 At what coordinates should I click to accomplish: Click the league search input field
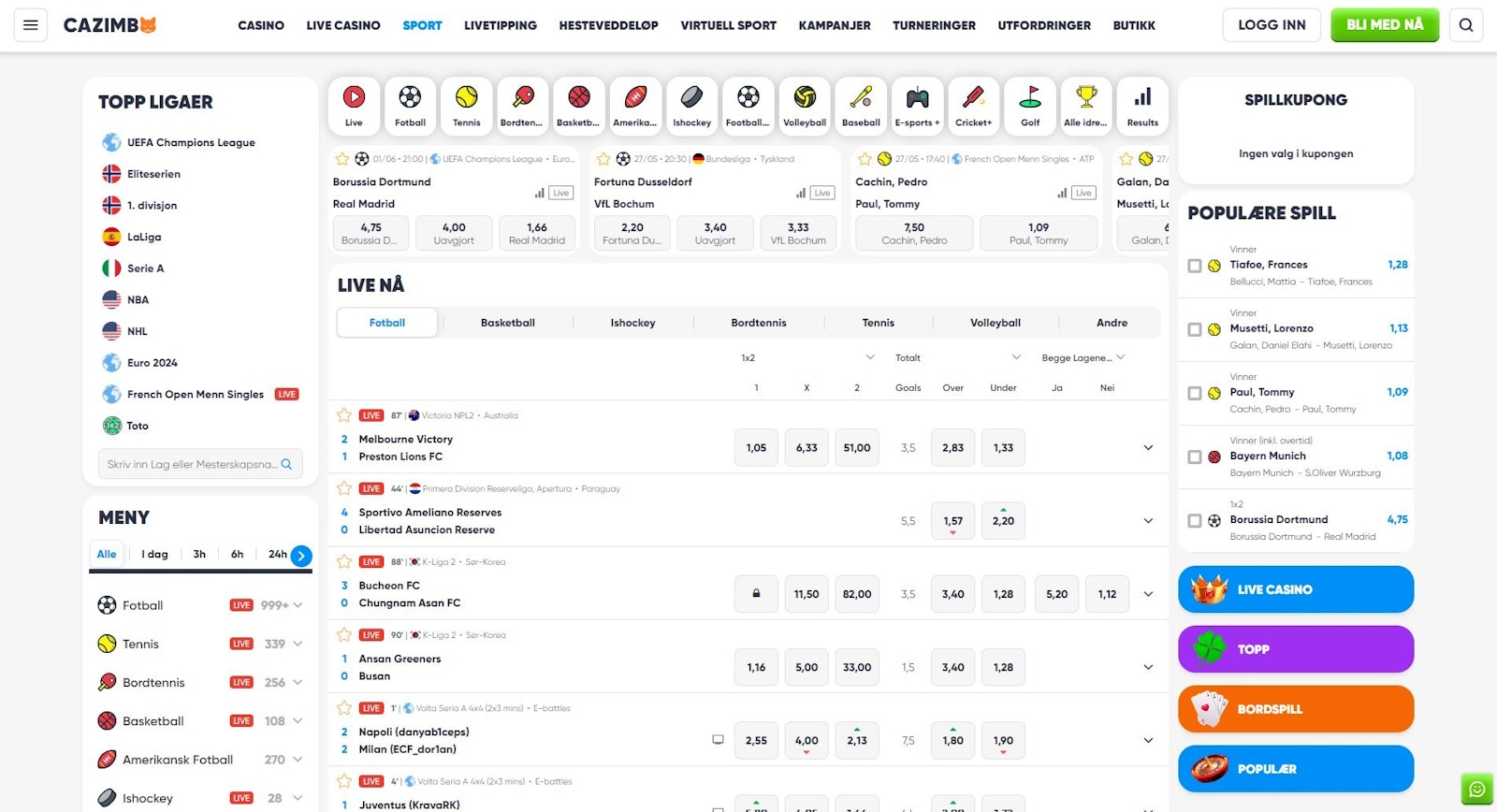192,464
